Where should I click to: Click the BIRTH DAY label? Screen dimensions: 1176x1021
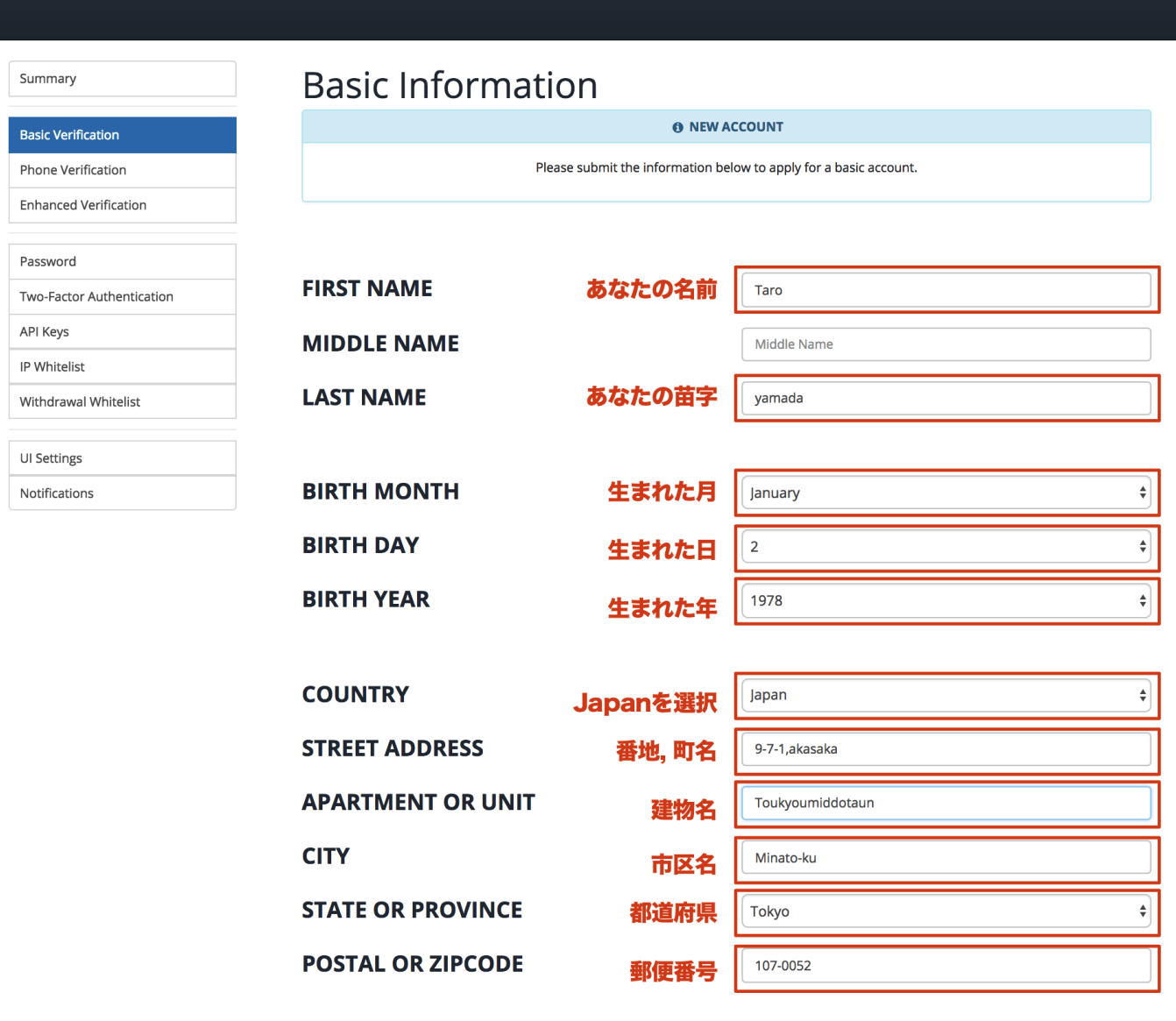[360, 545]
